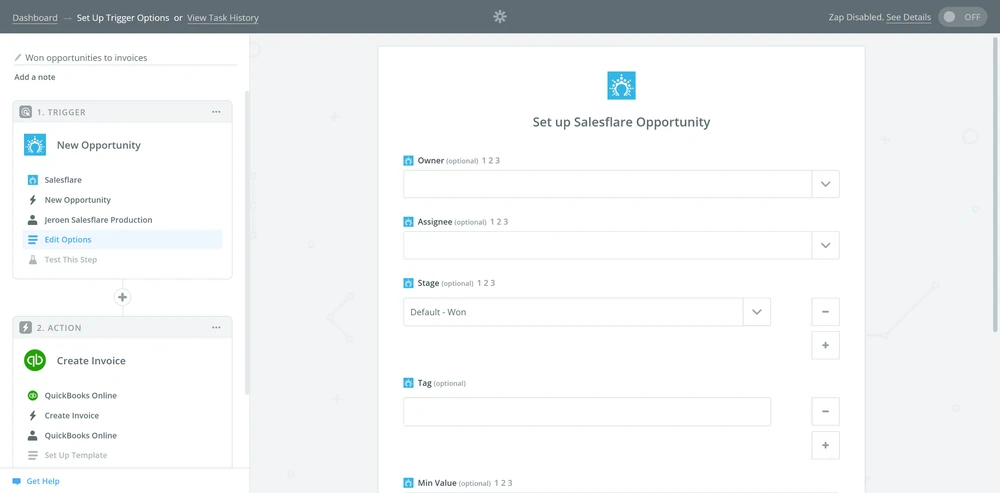Click the sidebar vertical scrollbar
The height and width of the screenshot is (493, 1000).
coord(247,243)
